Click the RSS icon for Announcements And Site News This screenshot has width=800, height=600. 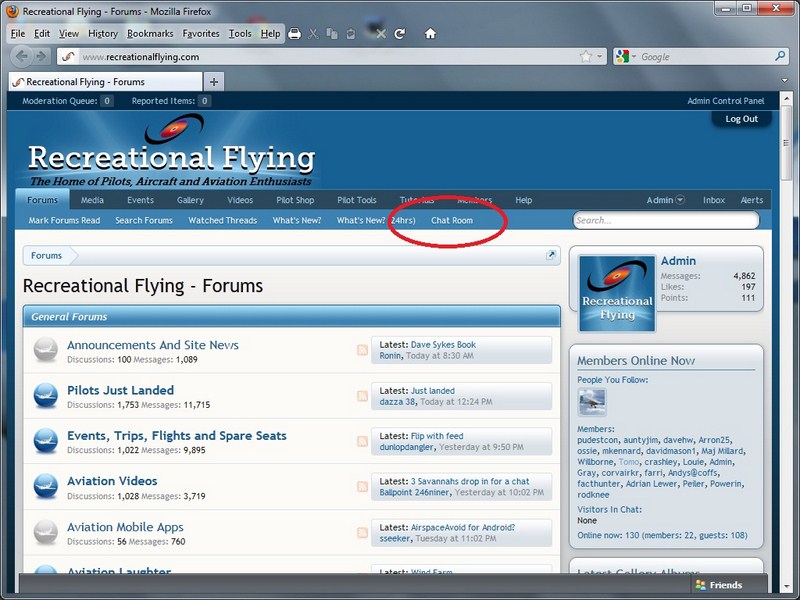tap(362, 350)
